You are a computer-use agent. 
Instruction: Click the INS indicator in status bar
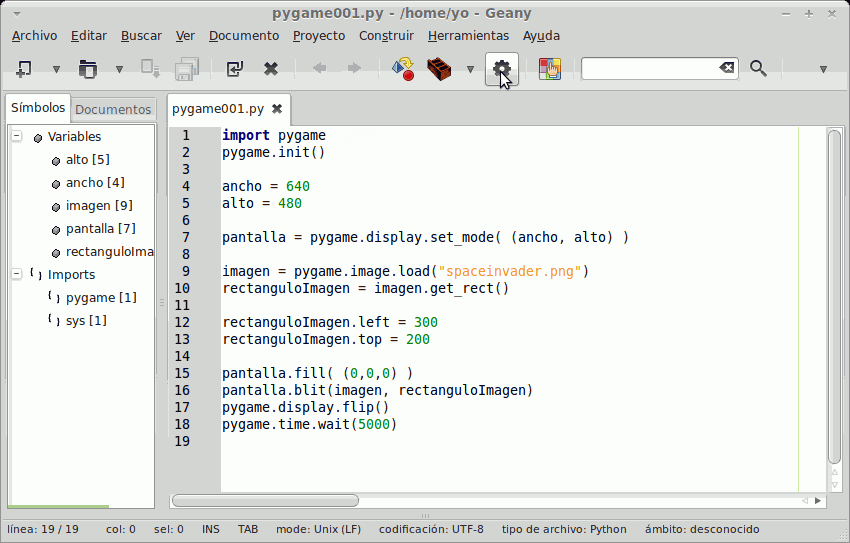[210, 529]
